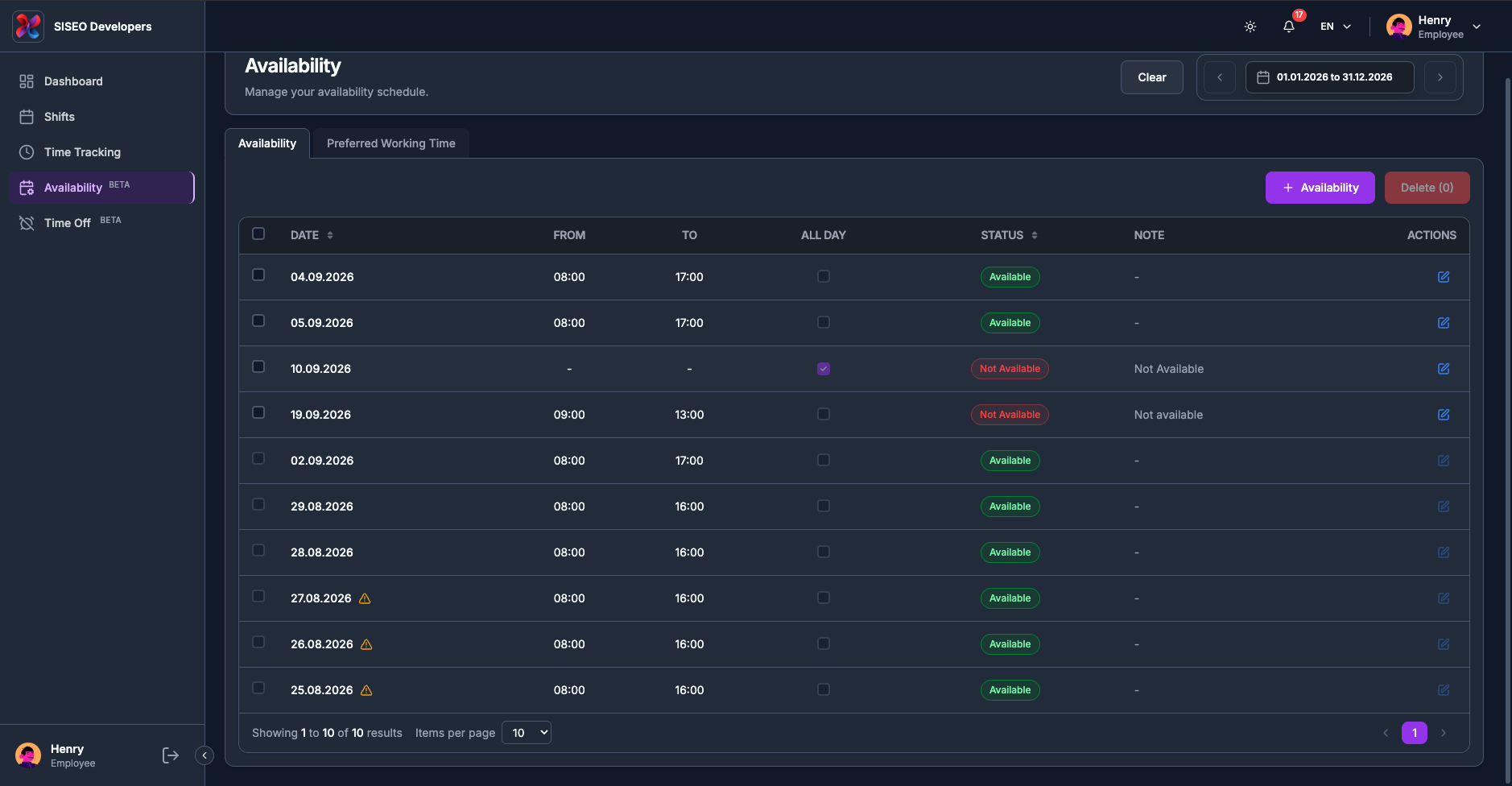Edit the 04.09.2026 availability entry
1512x786 pixels.
tap(1444, 277)
